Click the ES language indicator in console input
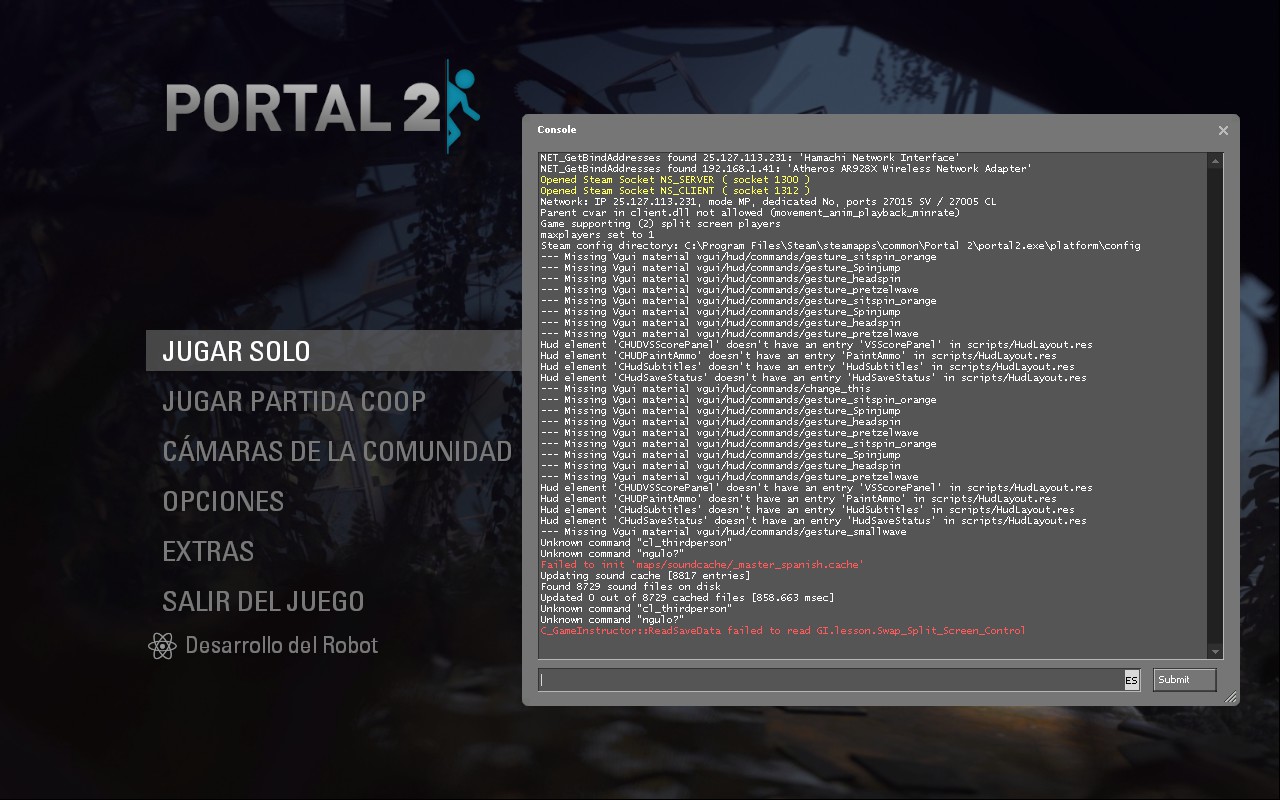Image resolution: width=1280 pixels, height=800 pixels. click(1131, 680)
